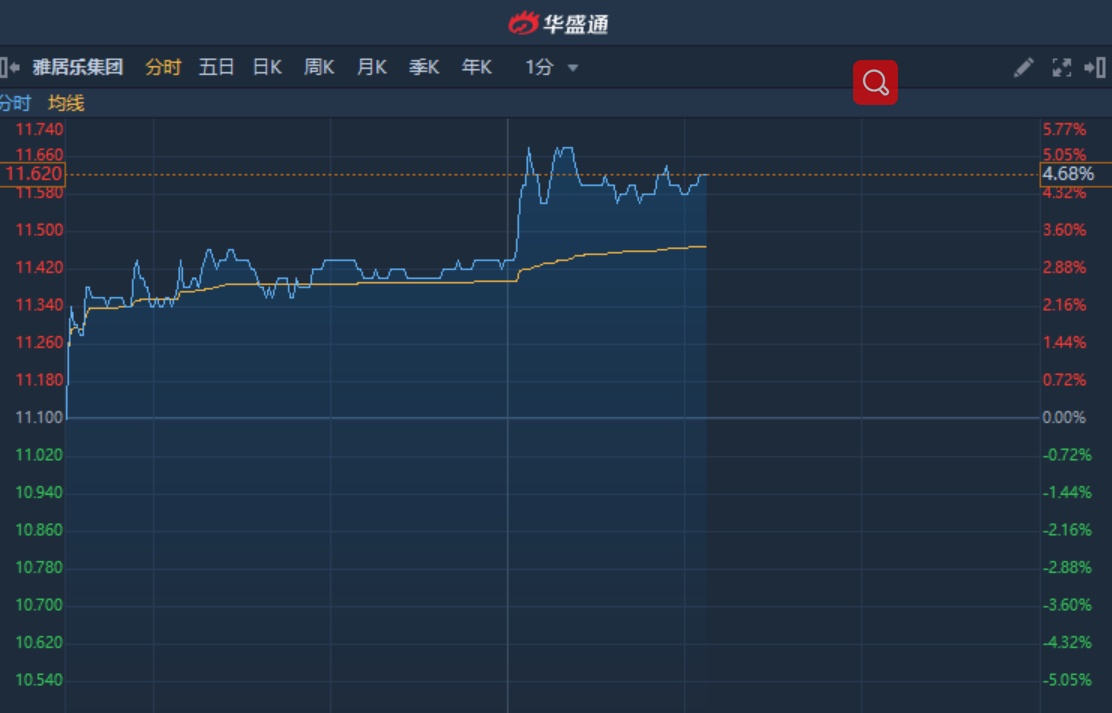Image resolution: width=1112 pixels, height=713 pixels.
Task: Collapse the left side panel
Action: 10,67
